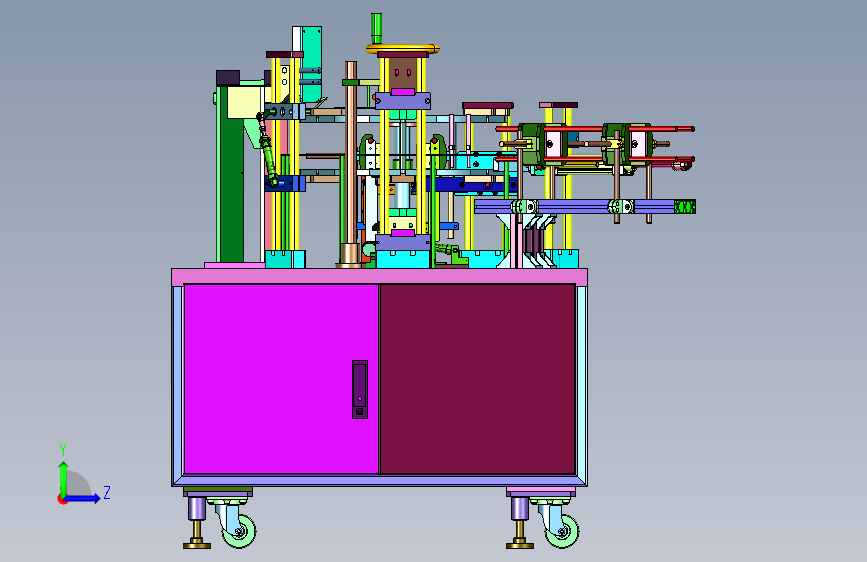
Task: Select the purple door latch handle
Action: 360,389
